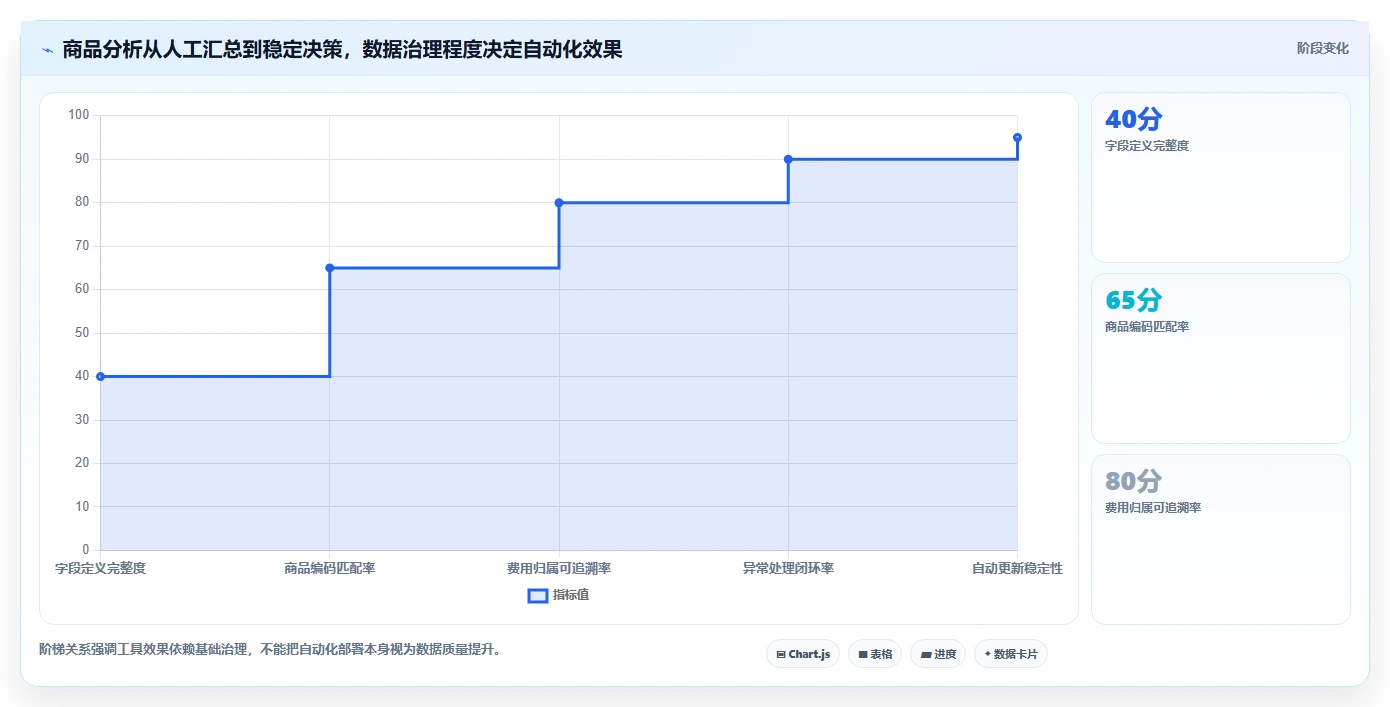Click the Chart.js chip
The height and width of the screenshot is (707, 1390).
pyautogui.click(x=803, y=654)
